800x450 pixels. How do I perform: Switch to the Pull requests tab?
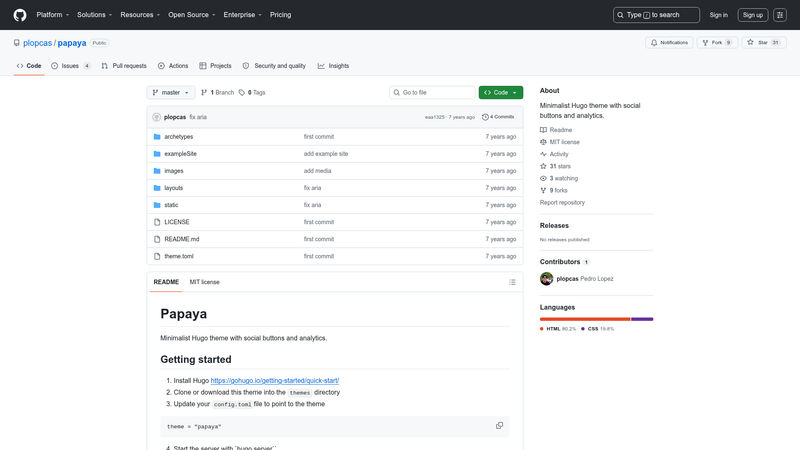[124, 66]
